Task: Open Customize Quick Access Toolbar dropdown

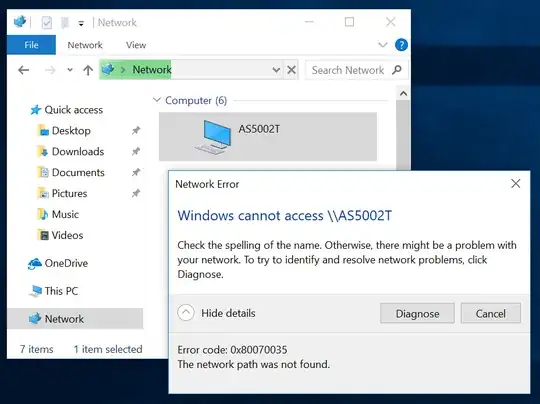Action: click(81, 23)
